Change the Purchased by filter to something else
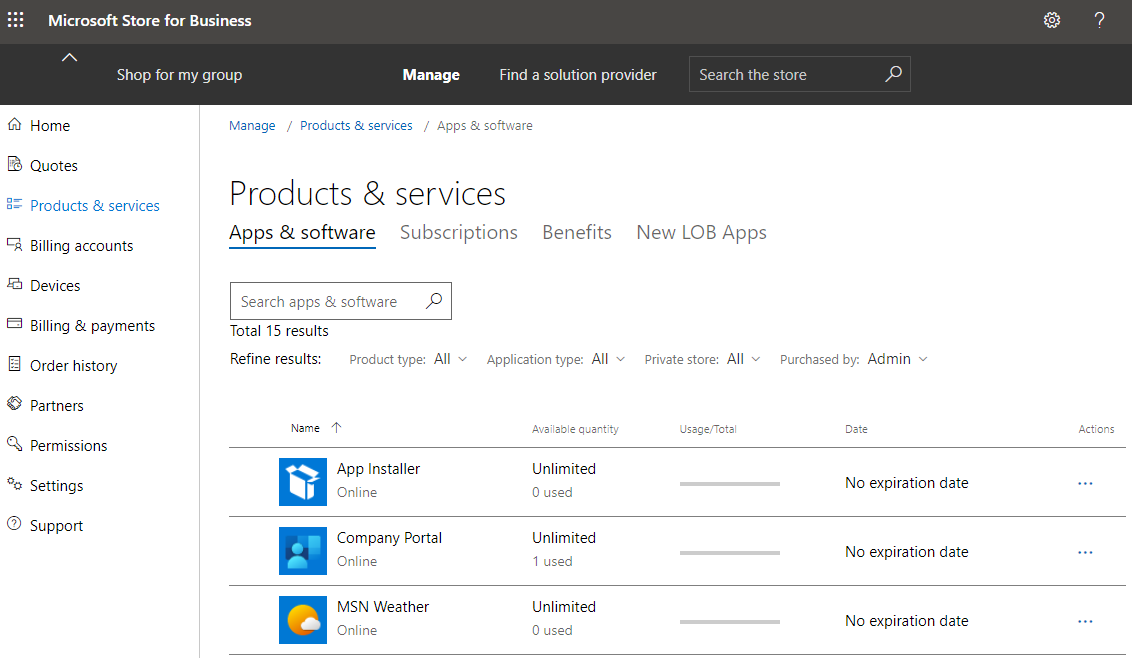This screenshot has height=658, width=1132. coord(897,358)
